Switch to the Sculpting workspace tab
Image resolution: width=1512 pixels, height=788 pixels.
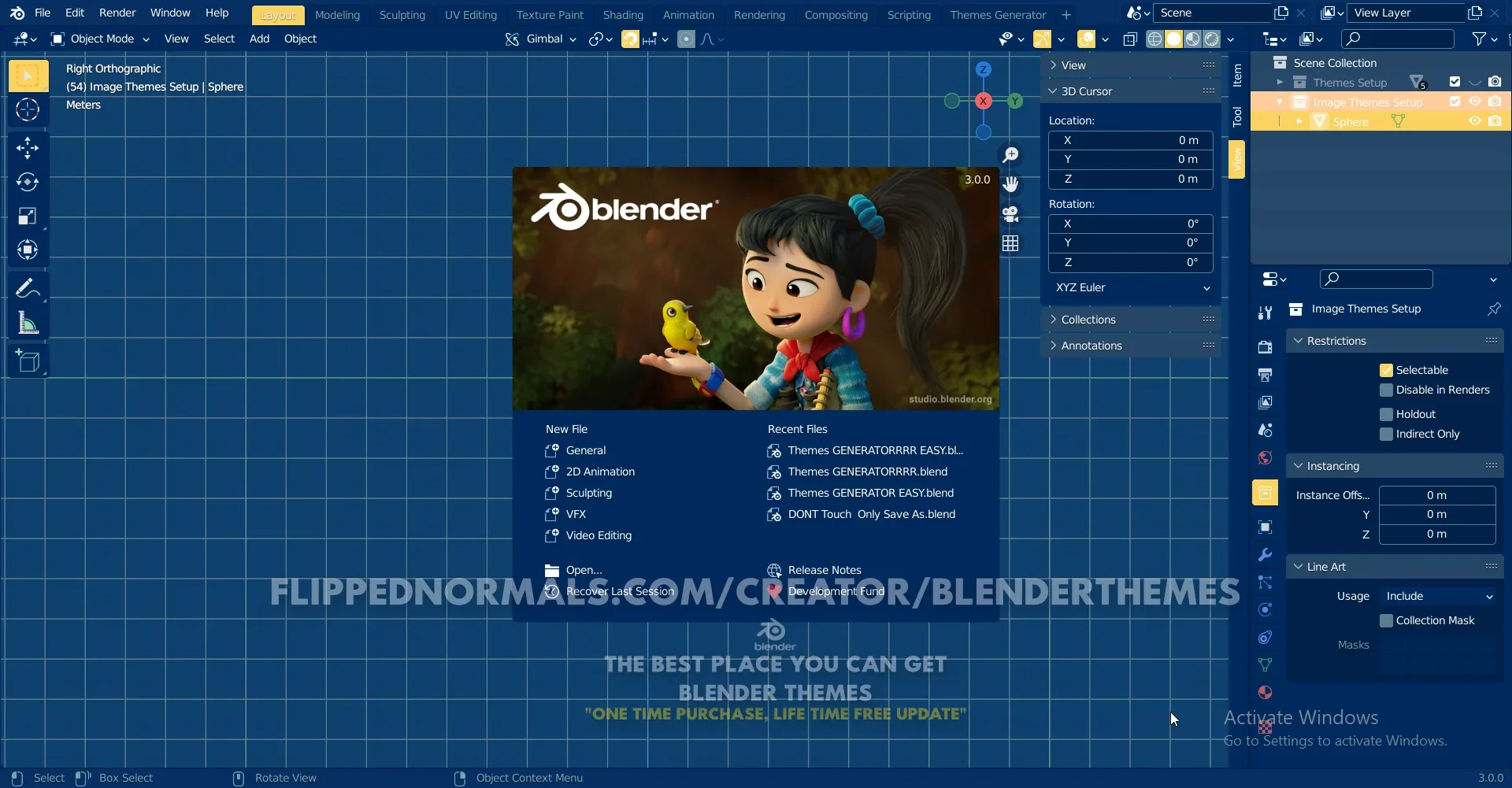click(x=402, y=15)
